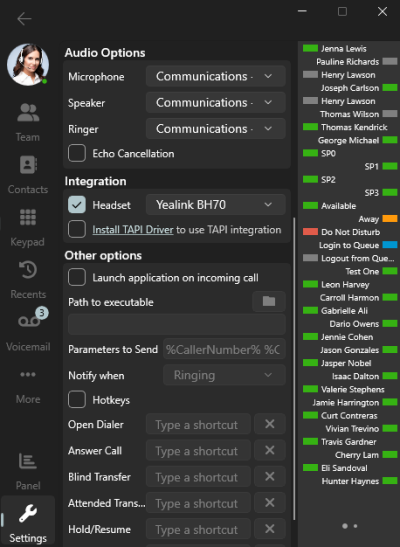Image resolution: width=400 pixels, height=547 pixels.
Task: Switch to the second panel page dot
Action: click(x=355, y=526)
